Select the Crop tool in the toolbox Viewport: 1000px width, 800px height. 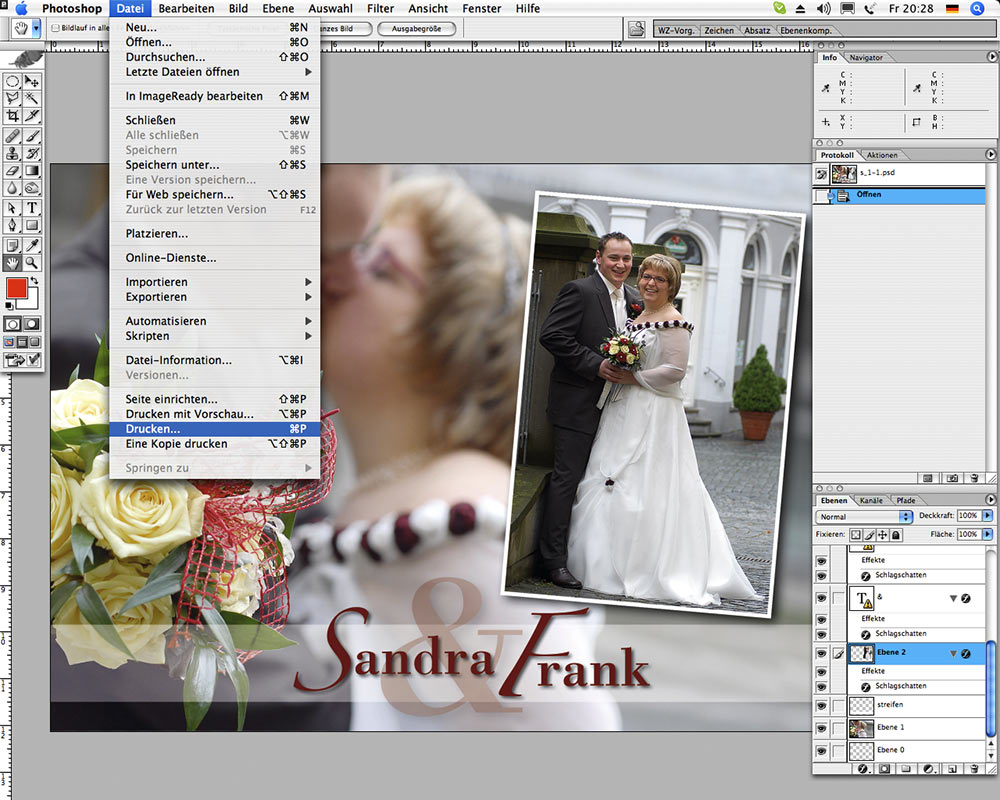(12, 116)
